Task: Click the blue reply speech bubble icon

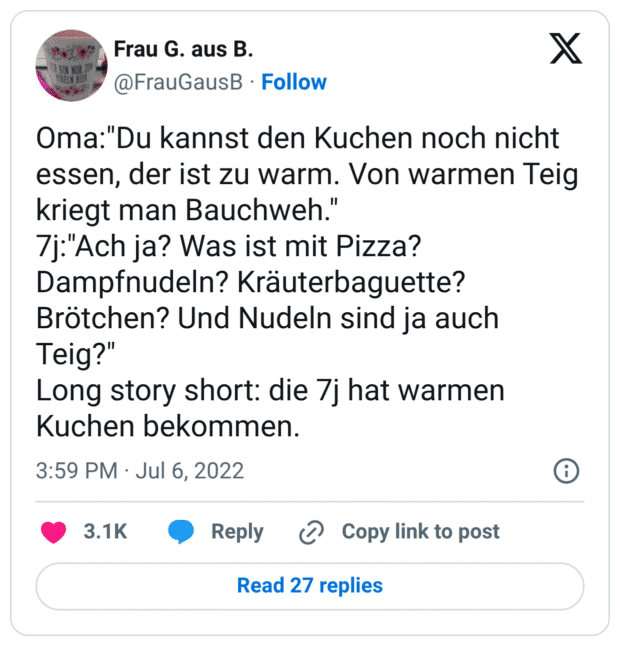Action: click(181, 532)
